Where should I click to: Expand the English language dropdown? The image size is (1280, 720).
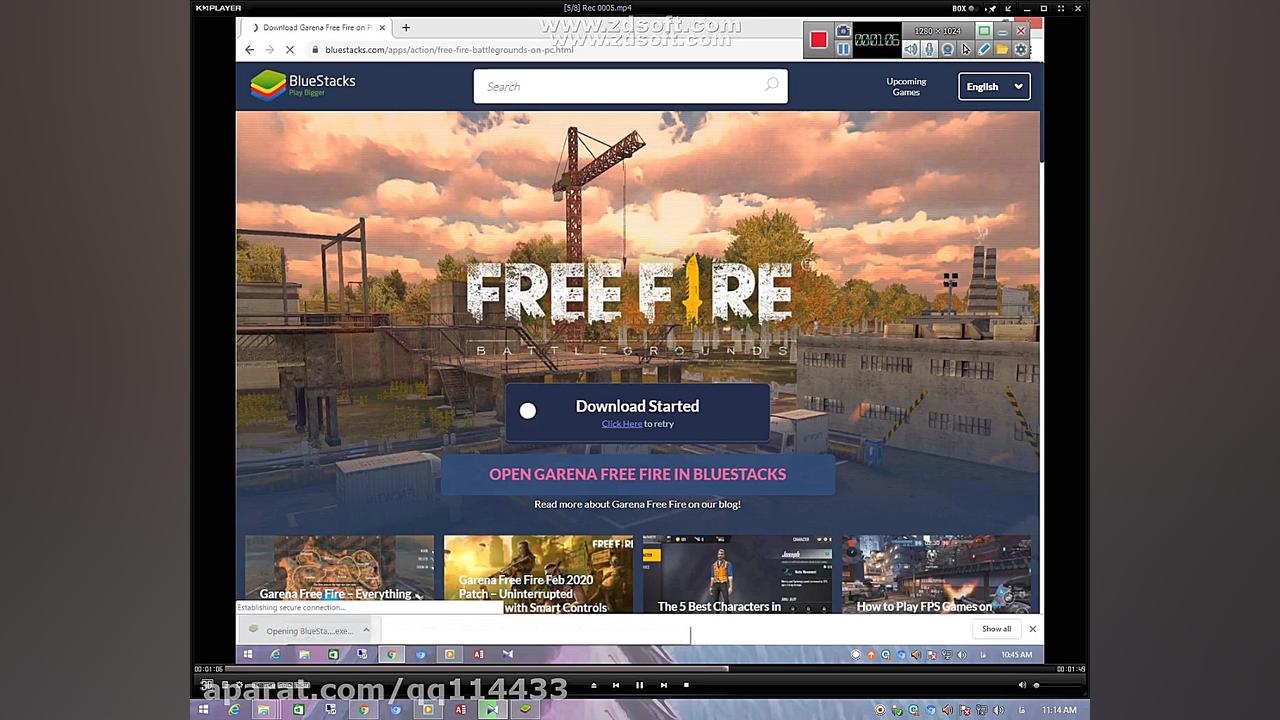(x=994, y=86)
